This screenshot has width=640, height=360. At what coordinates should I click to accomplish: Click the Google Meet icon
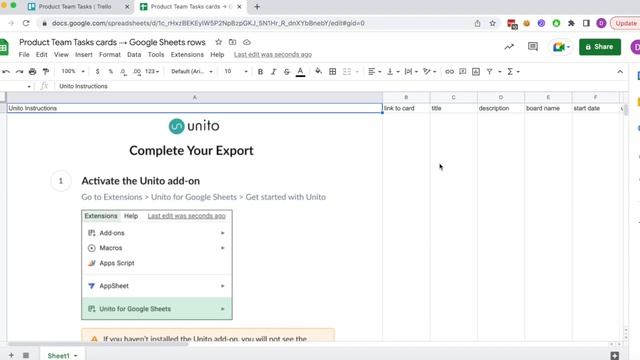(561, 47)
